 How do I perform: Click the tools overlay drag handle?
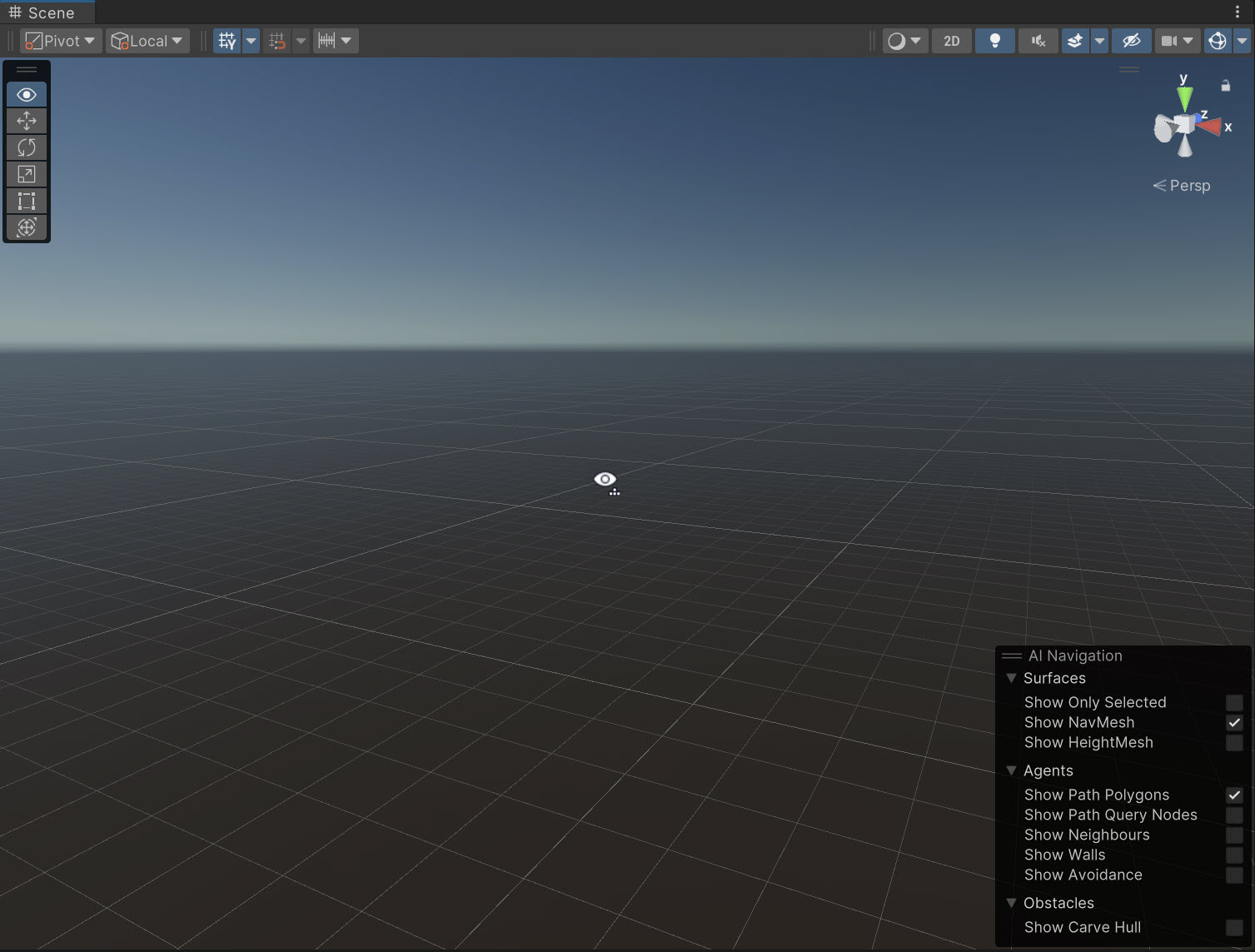click(27, 70)
